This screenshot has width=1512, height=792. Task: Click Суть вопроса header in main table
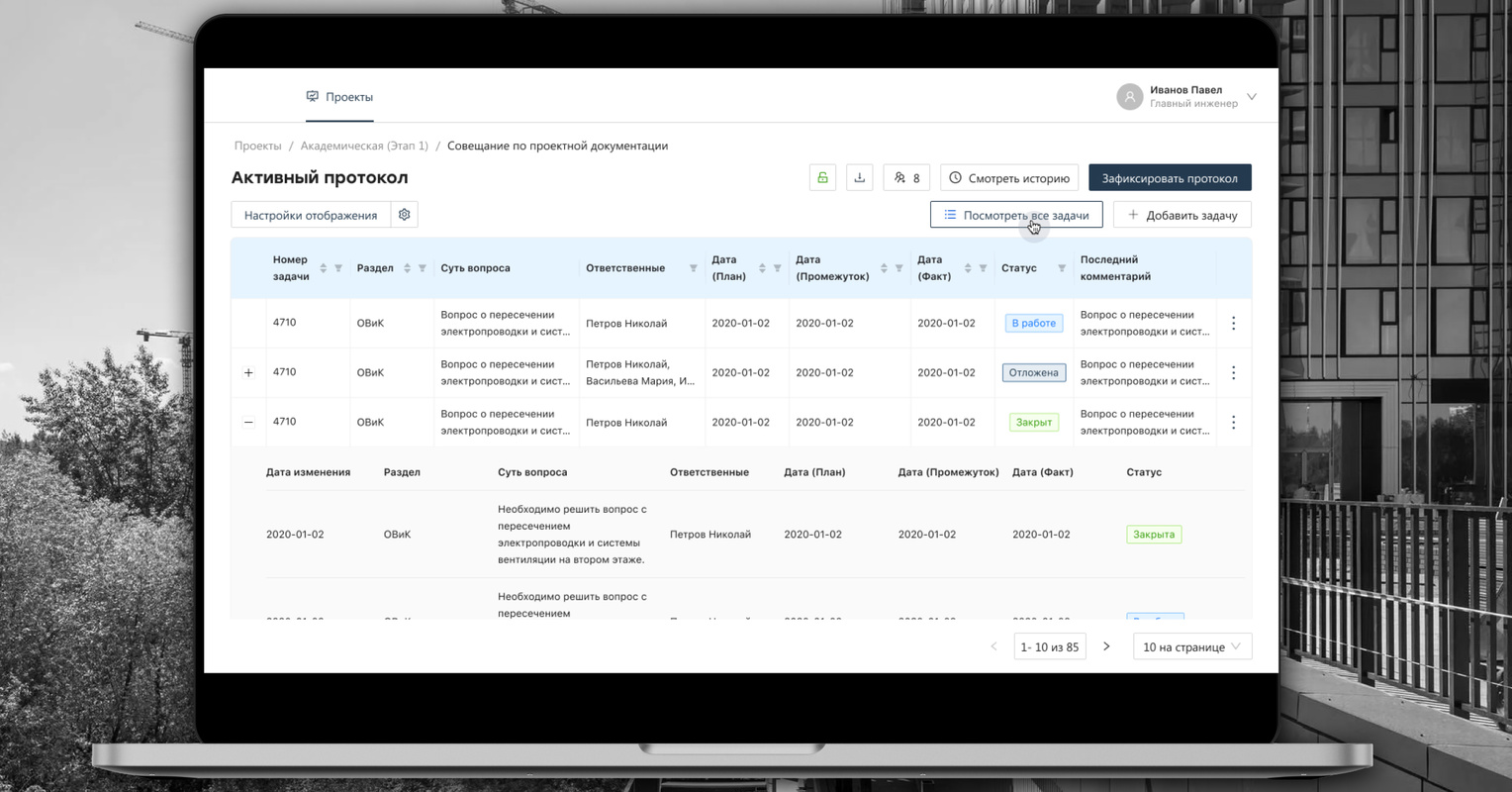(476, 268)
